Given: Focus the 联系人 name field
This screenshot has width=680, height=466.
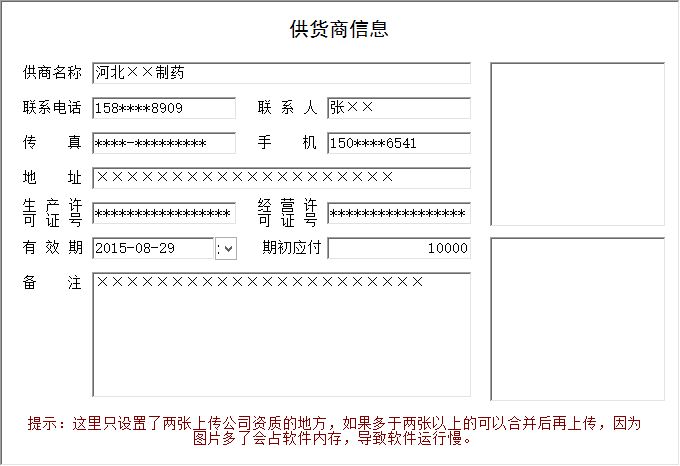Looking at the screenshot, I should 398,108.
